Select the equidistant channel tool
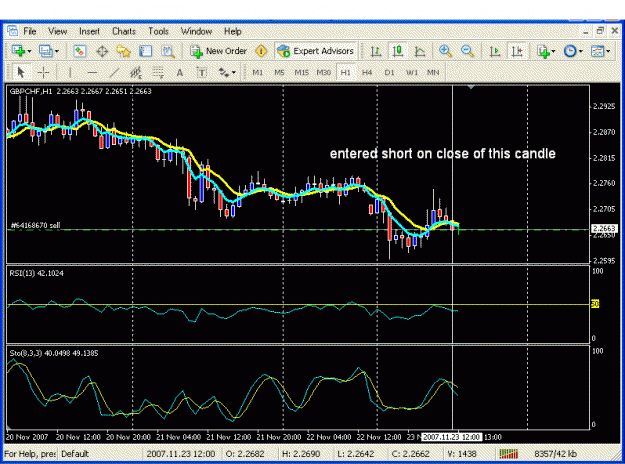 tap(136, 72)
